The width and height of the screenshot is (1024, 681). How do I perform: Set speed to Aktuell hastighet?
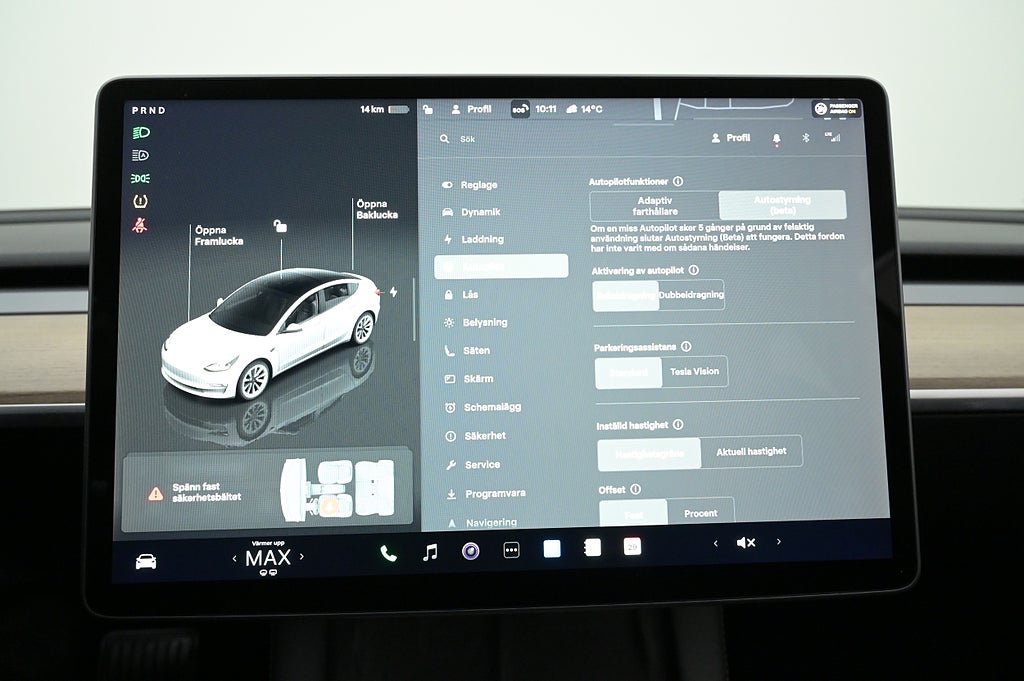[x=750, y=451]
